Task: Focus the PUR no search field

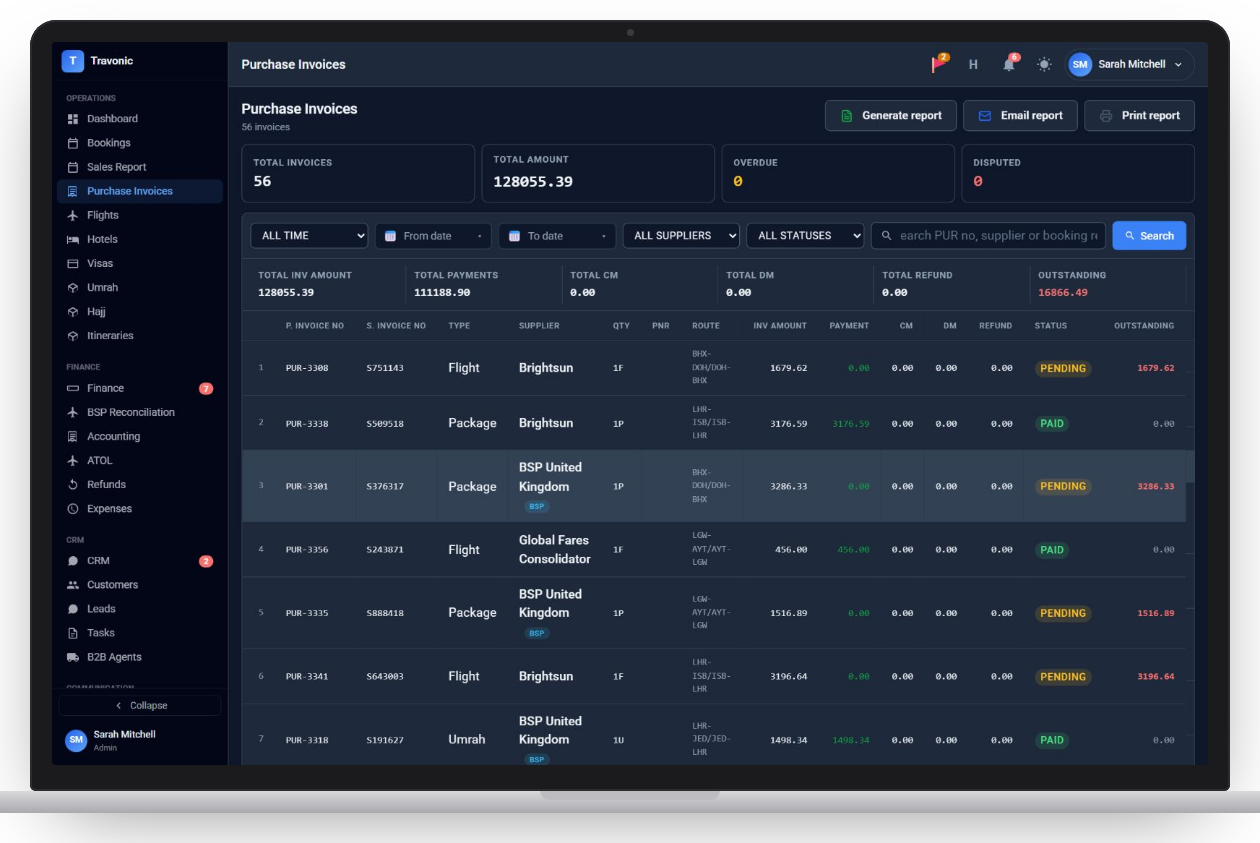Action: tap(989, 236)
